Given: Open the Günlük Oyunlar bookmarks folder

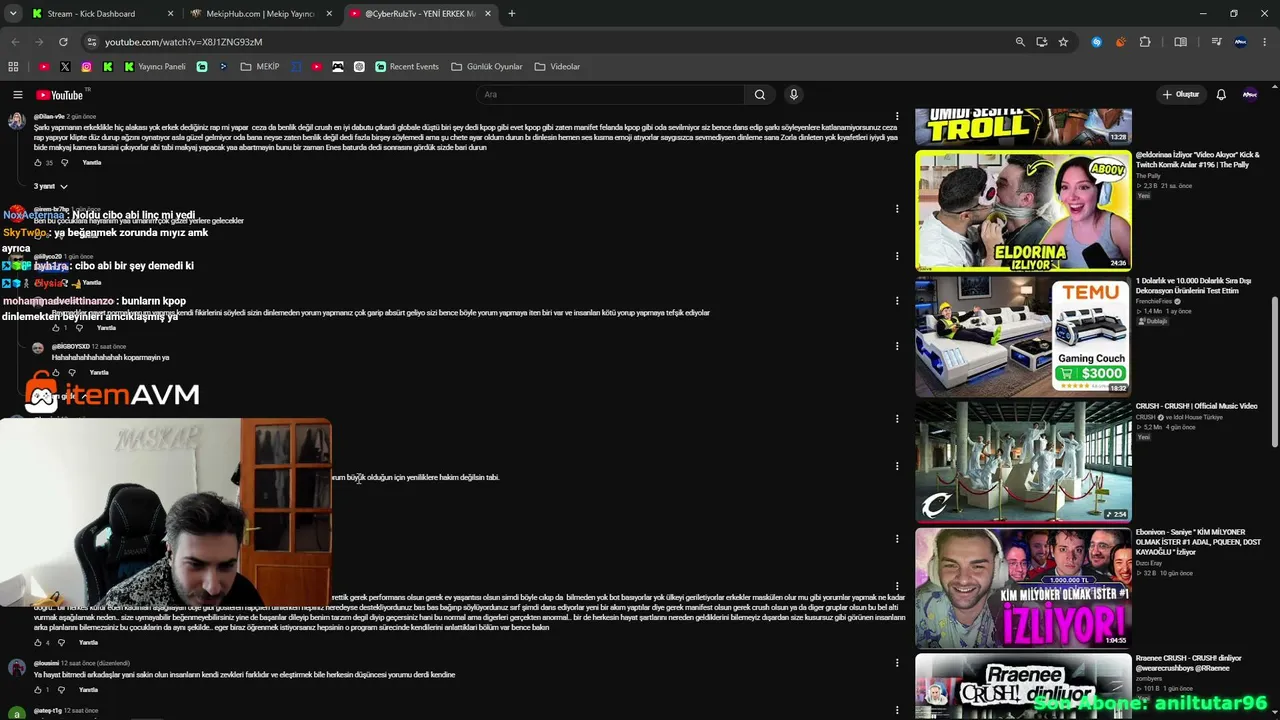Looking at the screenshot, I should 487,67.
